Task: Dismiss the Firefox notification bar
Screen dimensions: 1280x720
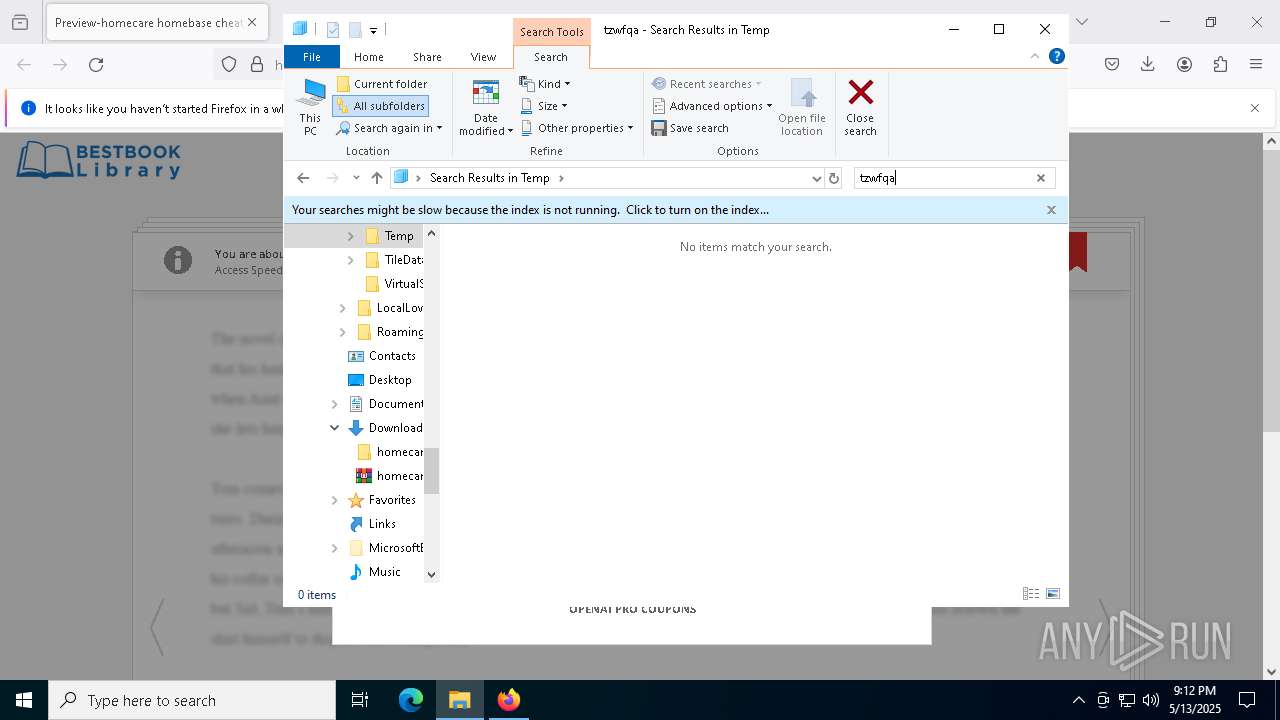Action: (x=1255, y=108)
